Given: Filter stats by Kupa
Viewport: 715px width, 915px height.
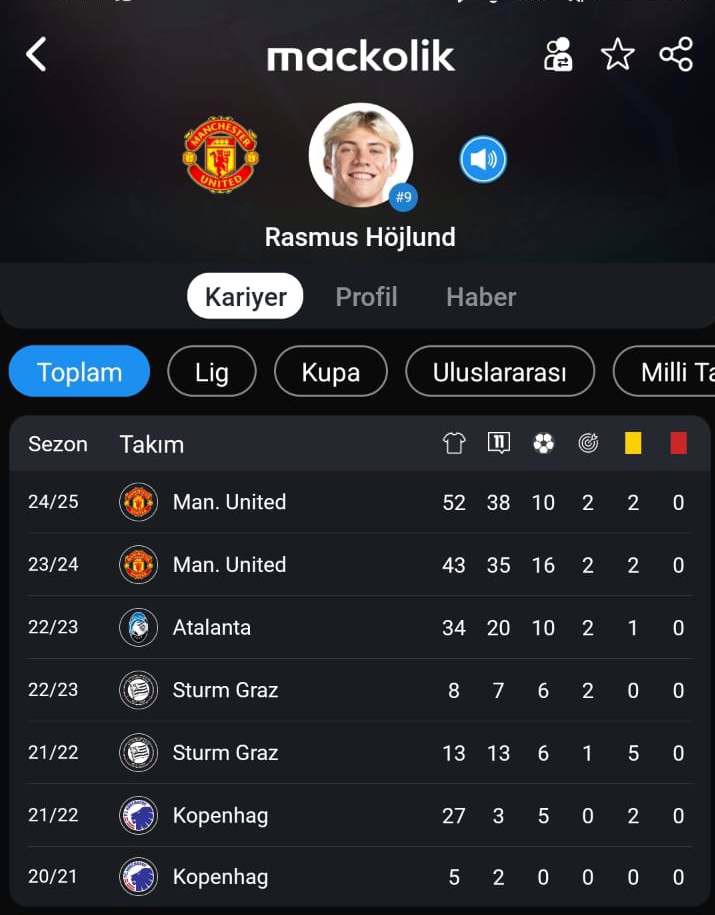Looking at the screenshot, I should tap(330, 372).
